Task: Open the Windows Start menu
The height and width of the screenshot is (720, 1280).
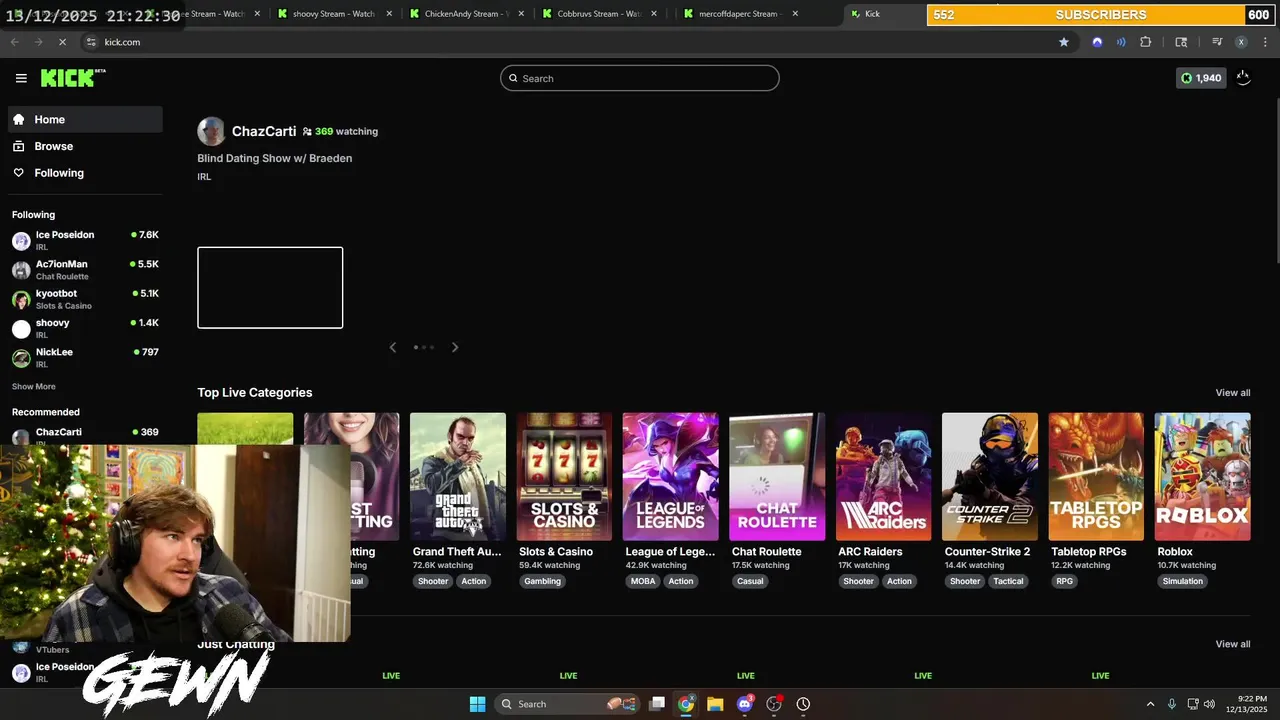Action: click(x=477, y=704)
